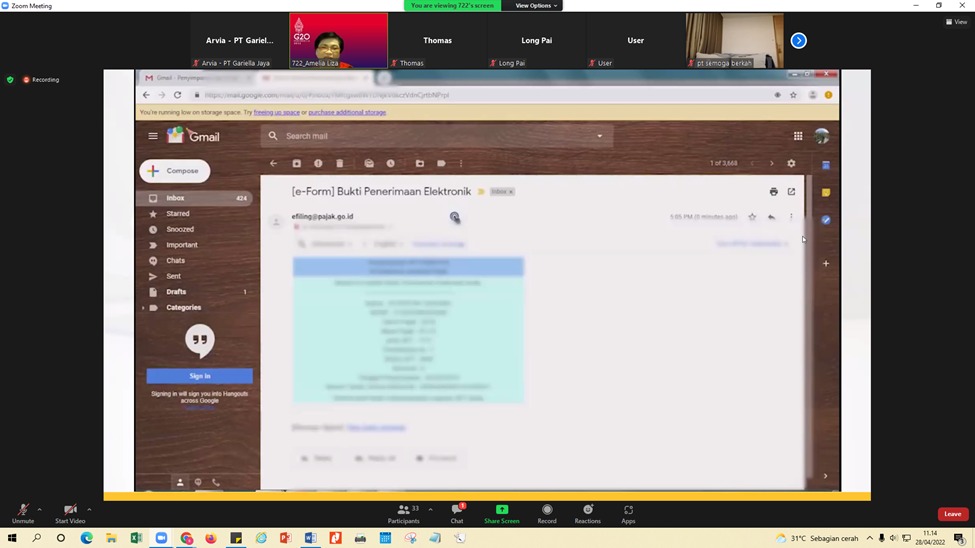Expand the View Options dropdown
975x548 pixels.
click(x=536, y=6)
